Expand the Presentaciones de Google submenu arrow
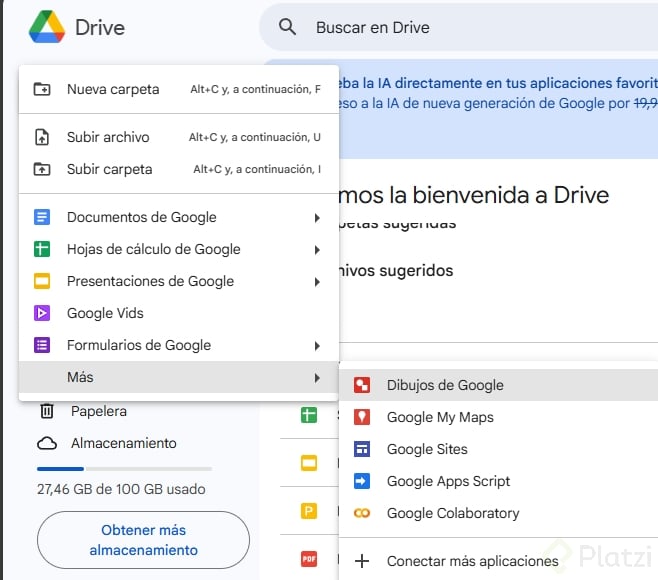Image resolution: width=658 pixels, height=580 pixels. click(317, 281)
